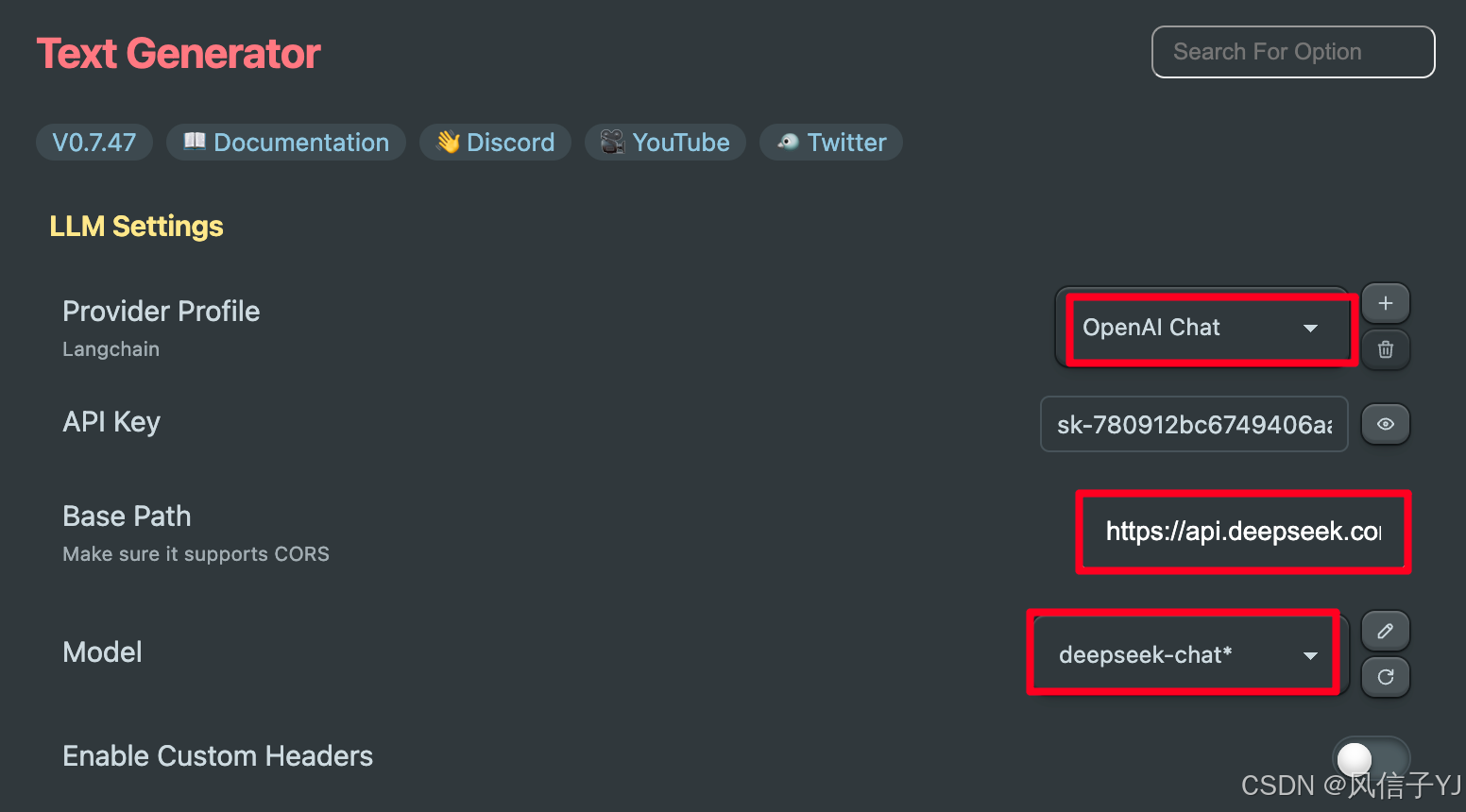
Task: Open the deepseek-chat model dropdown
Action: 1188,654
